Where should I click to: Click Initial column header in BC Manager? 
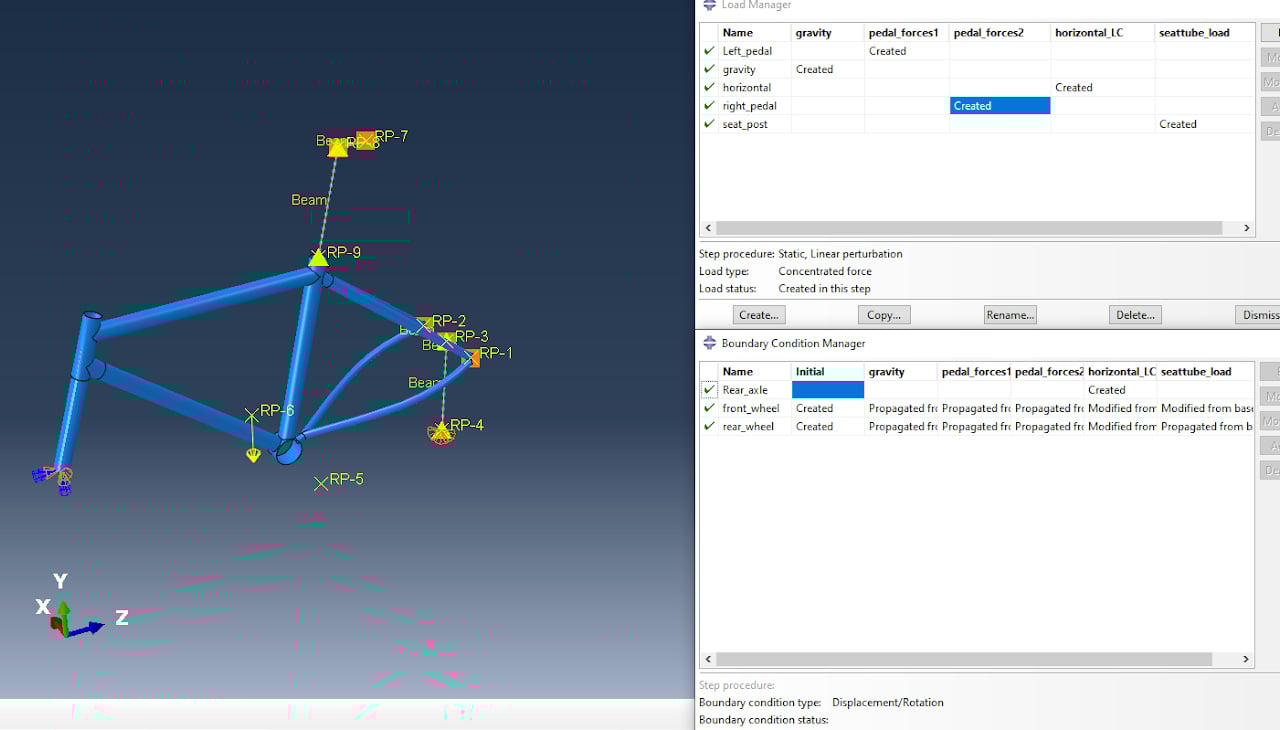(828, 372)
